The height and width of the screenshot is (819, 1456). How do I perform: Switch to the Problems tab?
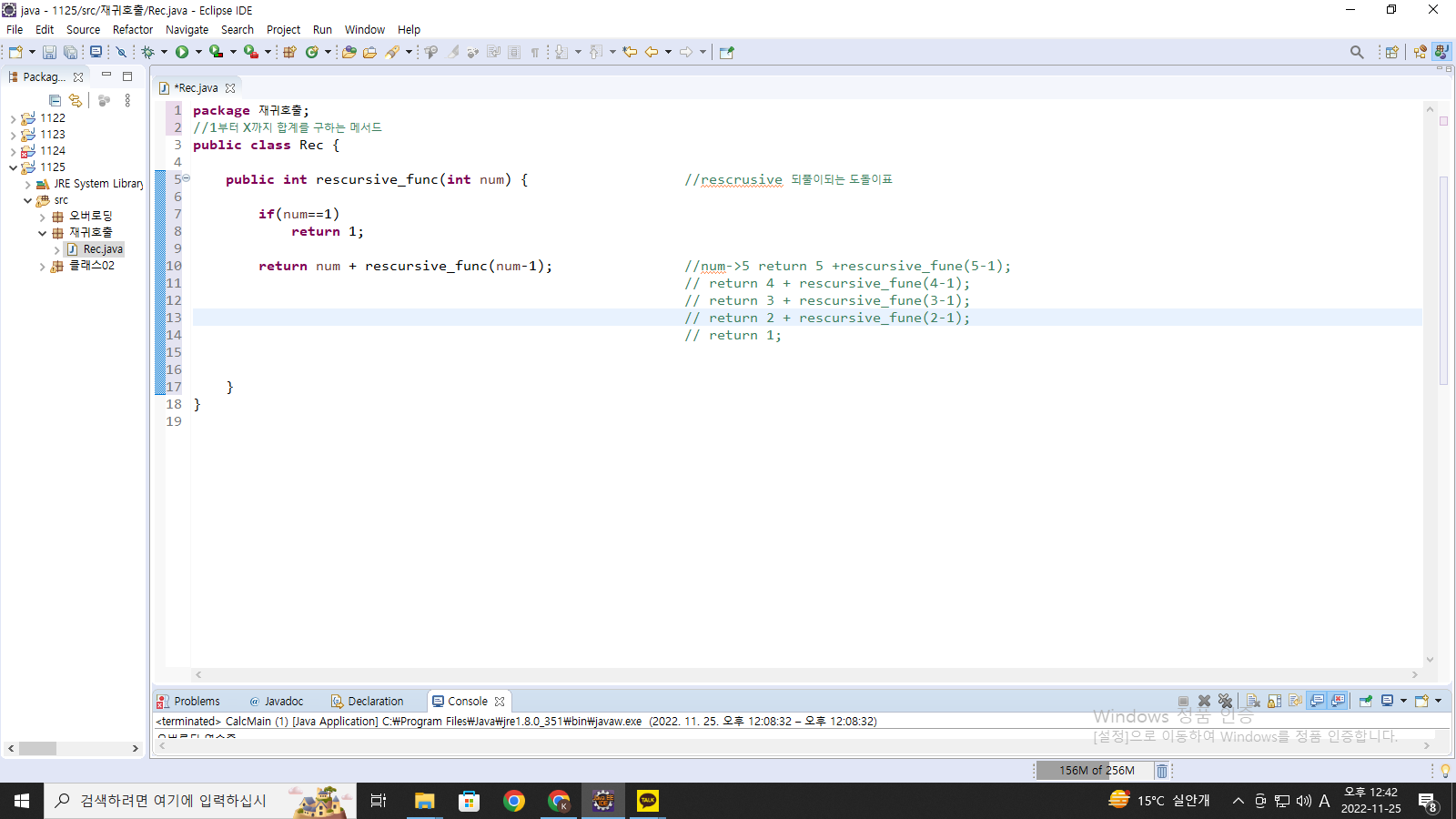pyautogui.click(x=188, y=702)
